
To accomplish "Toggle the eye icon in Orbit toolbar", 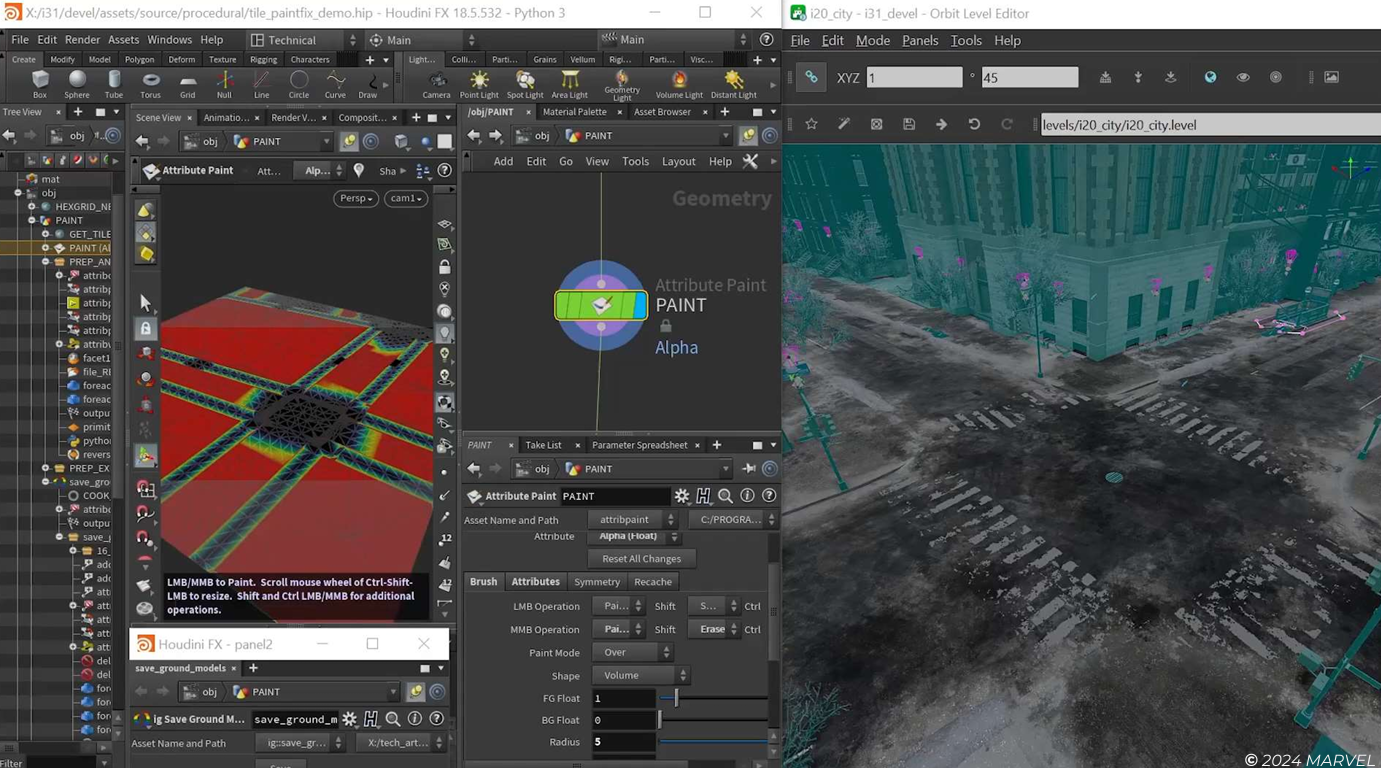I will tap(1243, 77).
